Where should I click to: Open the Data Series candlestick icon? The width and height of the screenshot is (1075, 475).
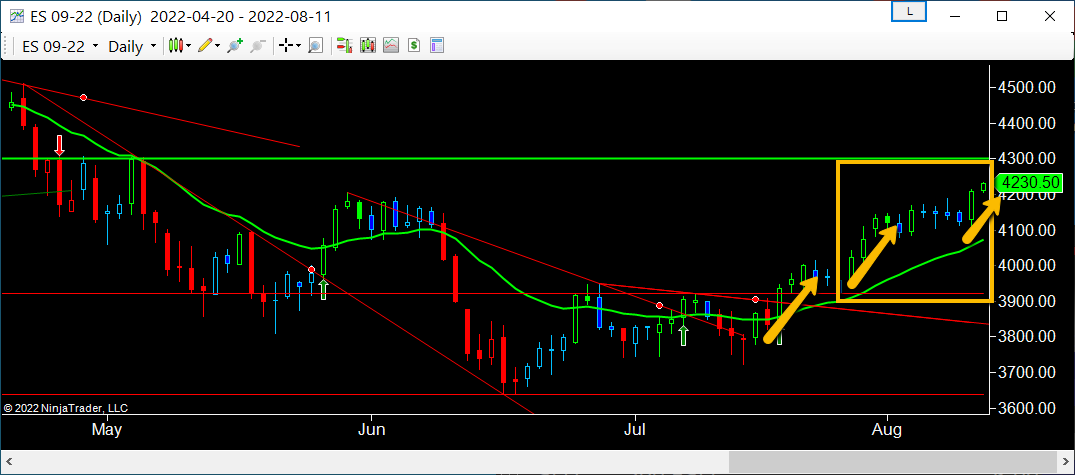367,46
